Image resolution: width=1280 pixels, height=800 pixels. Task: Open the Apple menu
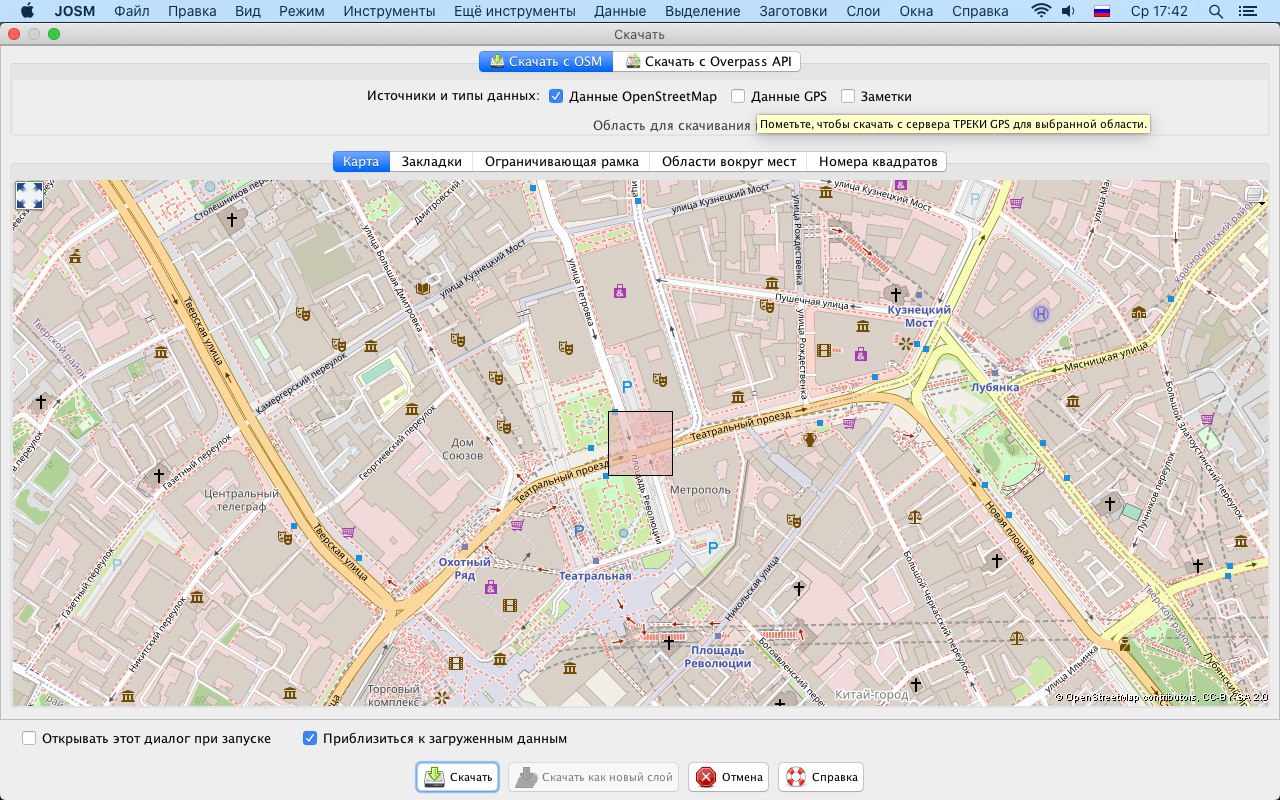(x=26, y=12)
